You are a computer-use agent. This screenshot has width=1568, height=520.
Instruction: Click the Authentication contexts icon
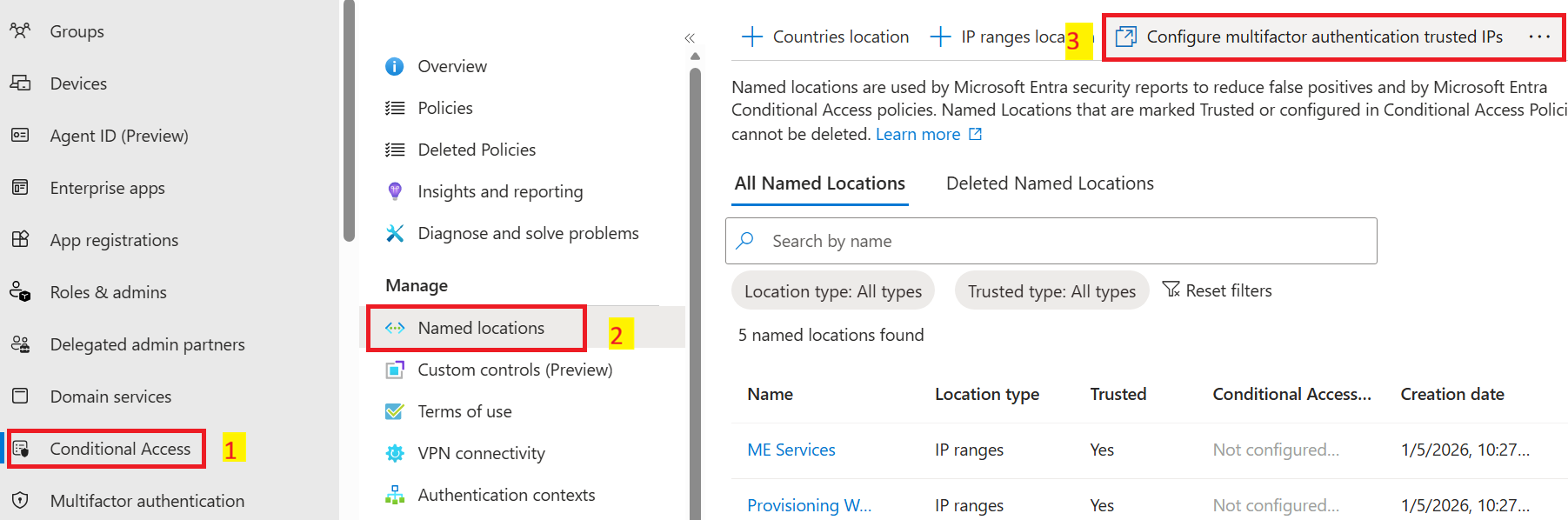tap(395, 495)
